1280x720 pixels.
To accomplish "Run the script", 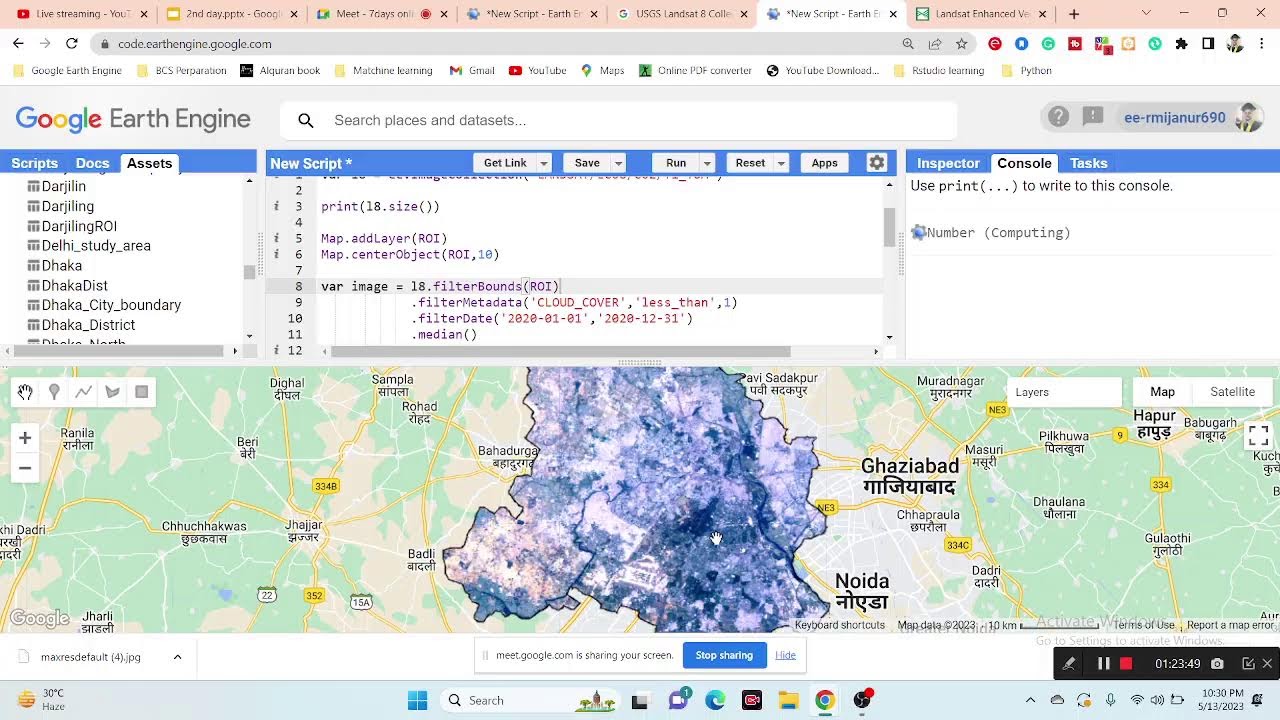I will tap(676, 163).
